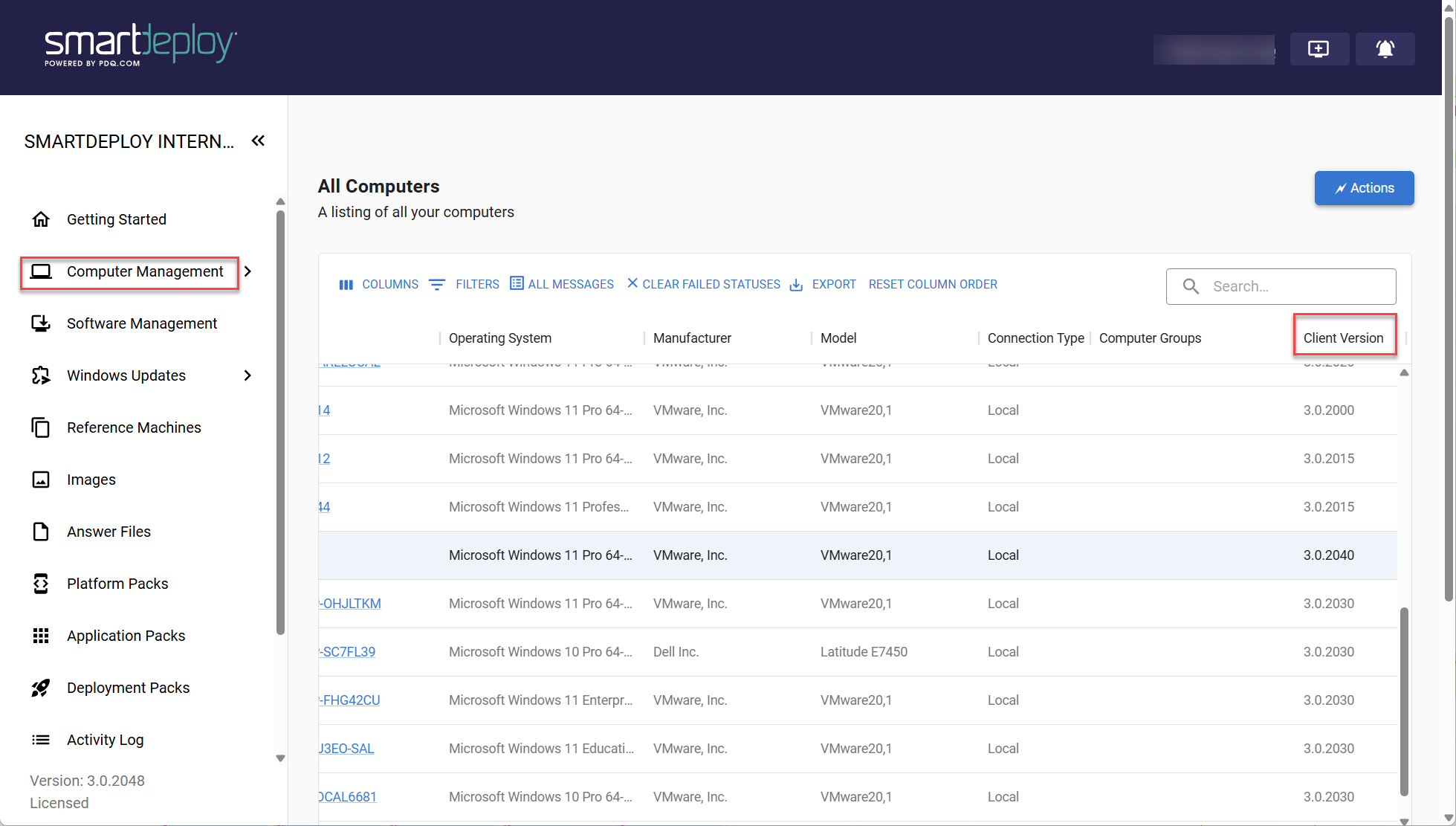Viewport: 1456px width, 826px height.
Task: Click the Export download icon
Action: tap(796, 285)
